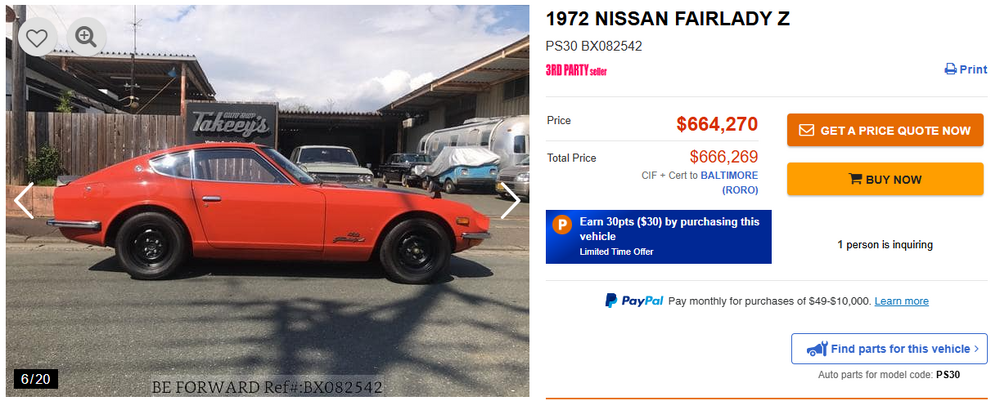Click the envelope icon on price quote button
The image size is (1000, 401).
tap(806, 130)
